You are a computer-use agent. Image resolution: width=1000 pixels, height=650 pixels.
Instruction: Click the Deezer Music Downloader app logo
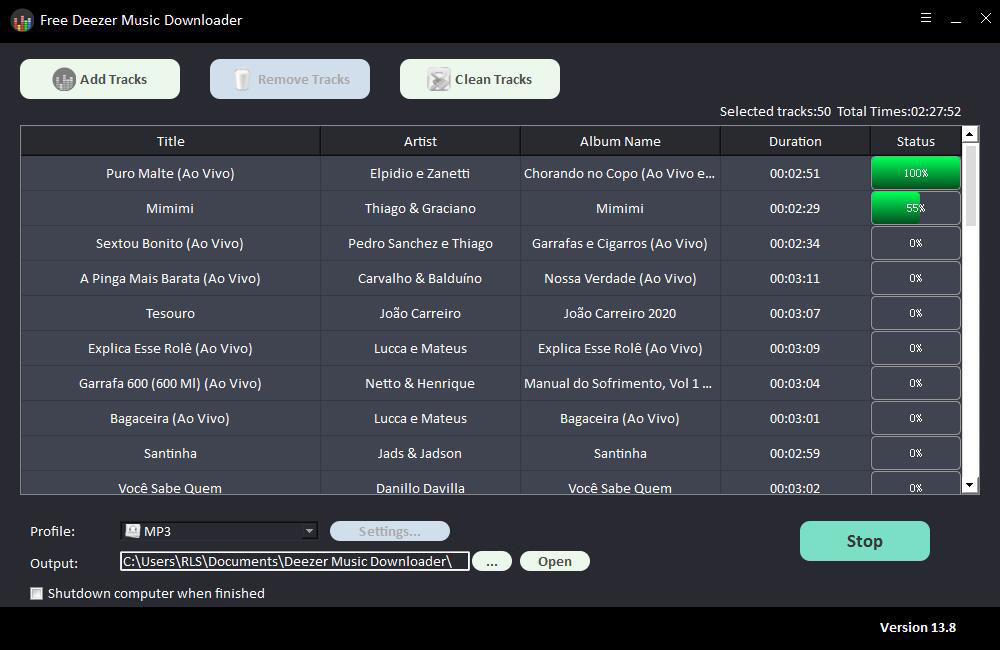click(x=22, y=21)
